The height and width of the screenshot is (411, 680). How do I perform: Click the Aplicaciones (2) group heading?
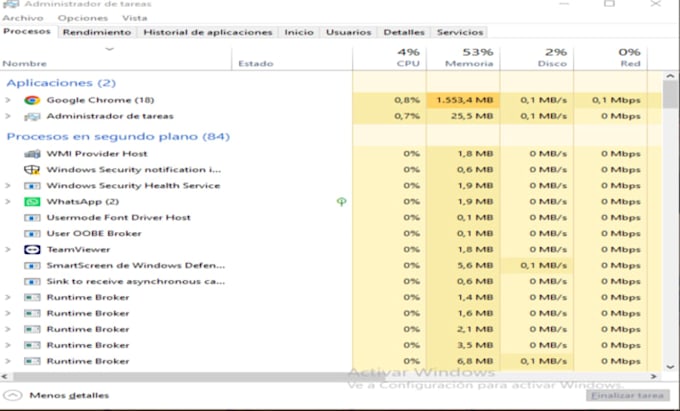[x=61, y=83]
